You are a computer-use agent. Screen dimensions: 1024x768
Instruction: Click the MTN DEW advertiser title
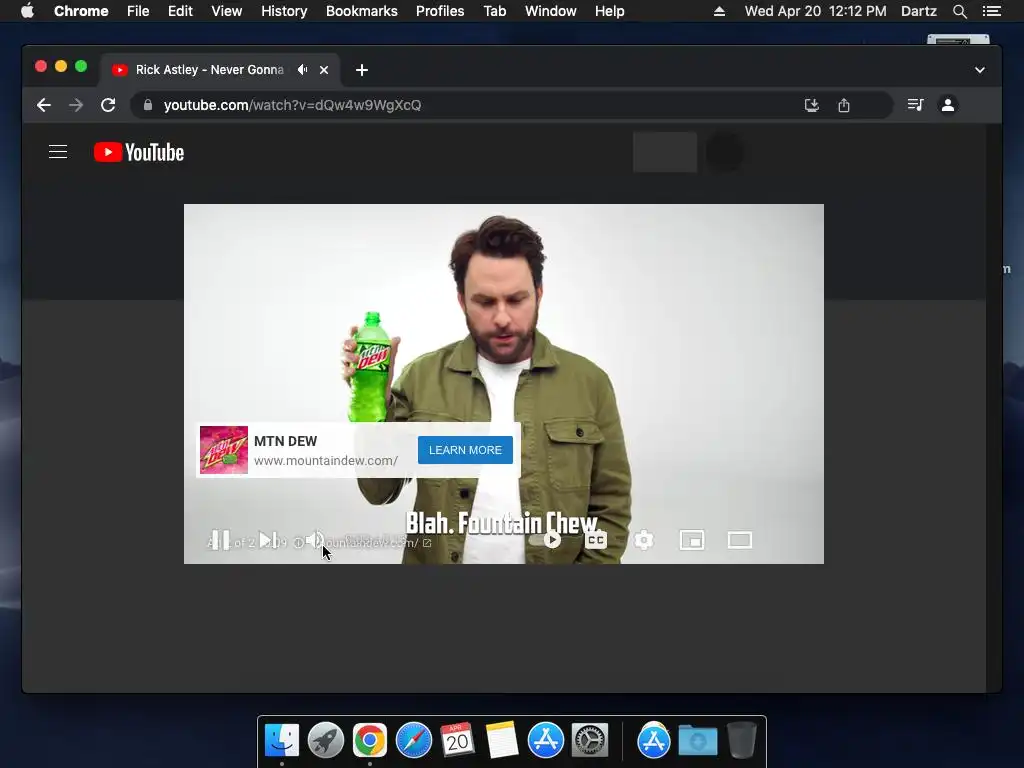tap(285, 441)
